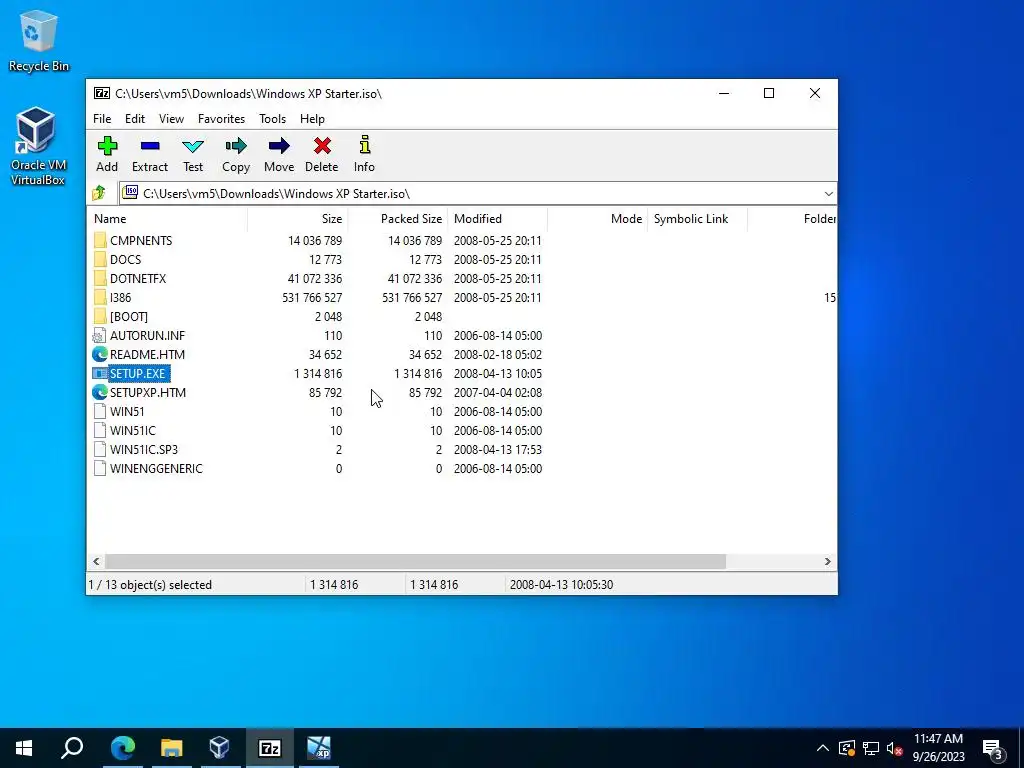Click the muted volume tray icon

(894, 748)
